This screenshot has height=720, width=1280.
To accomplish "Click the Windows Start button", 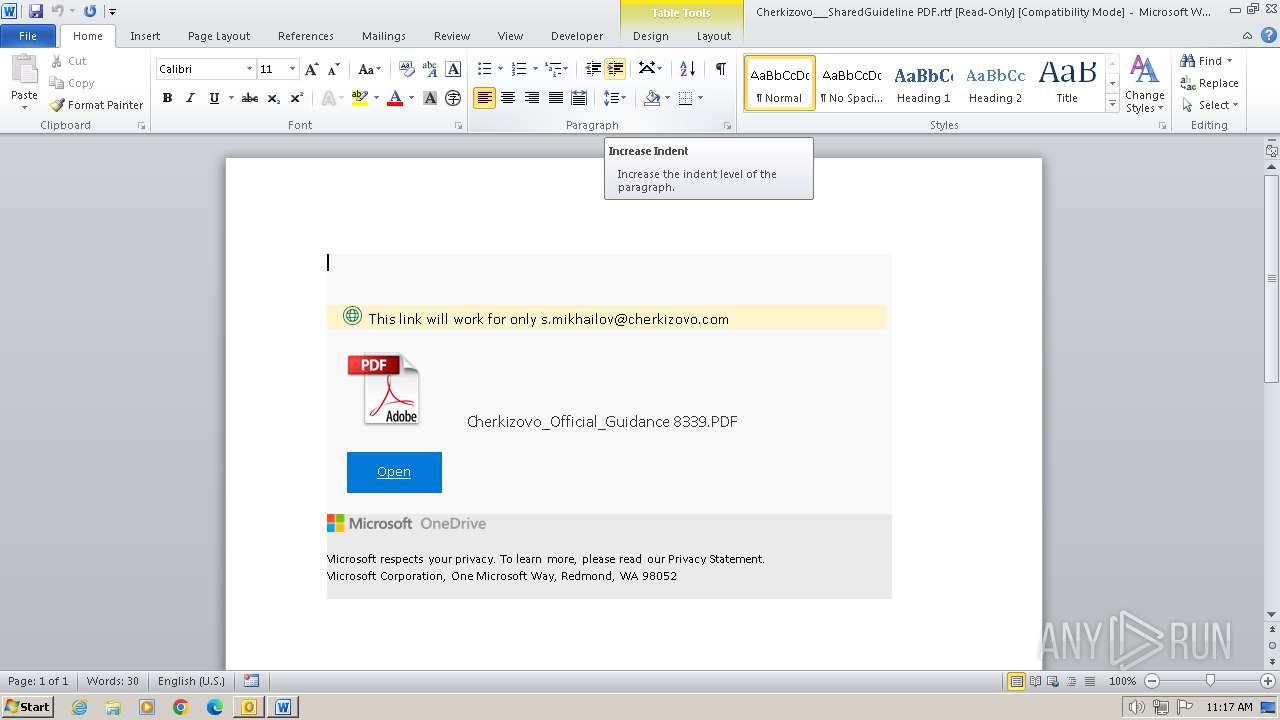I will coord(27,707).
